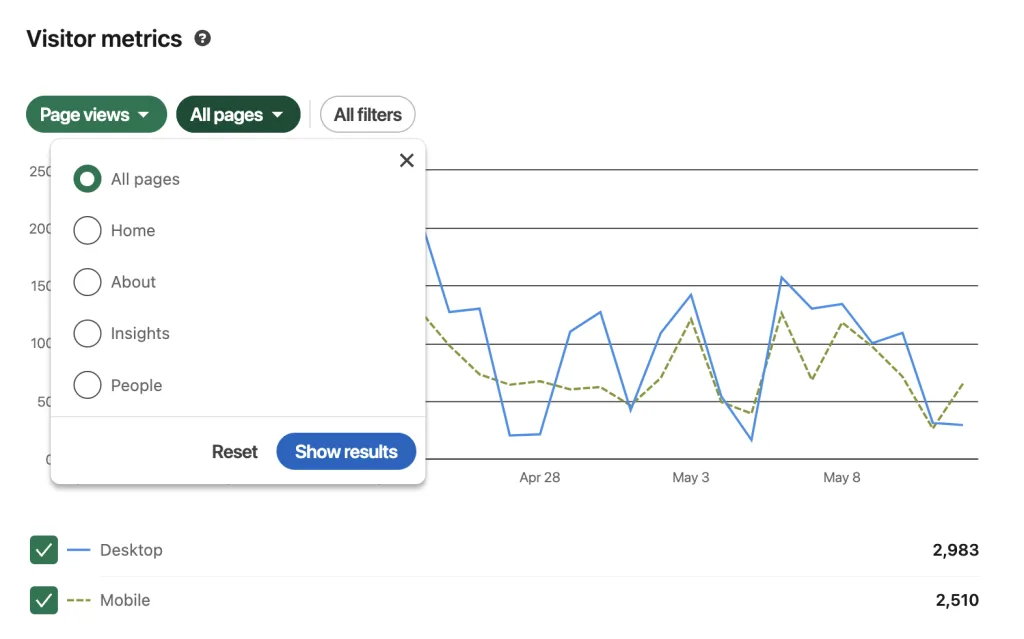1024x639 pixels.
Task: Uncheck the Desktop series checkbox
Action: pos(44,550)
